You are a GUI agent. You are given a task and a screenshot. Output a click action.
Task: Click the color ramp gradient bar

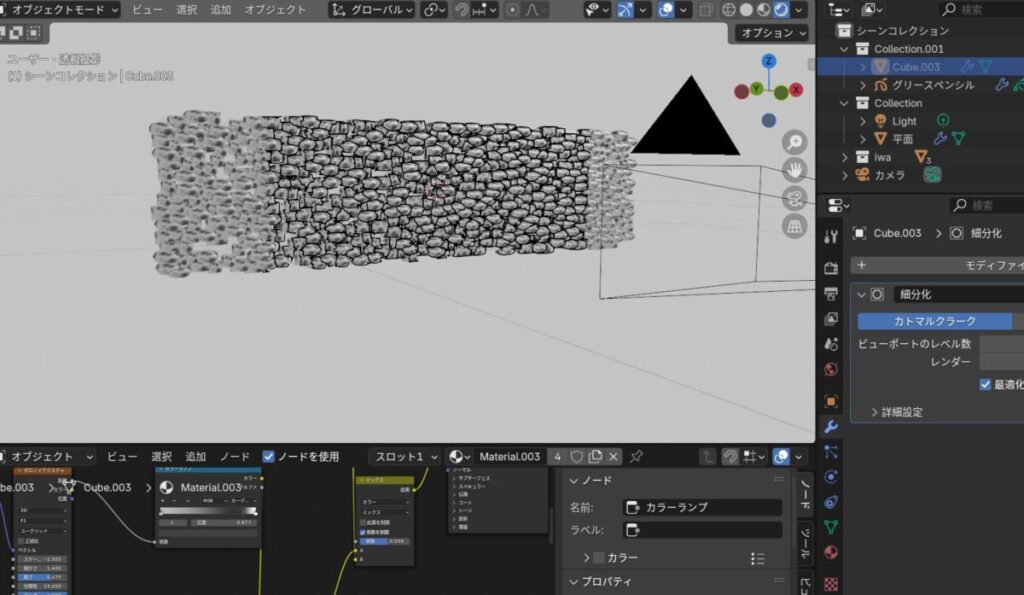pyautogui.click(x=208, y=512)
